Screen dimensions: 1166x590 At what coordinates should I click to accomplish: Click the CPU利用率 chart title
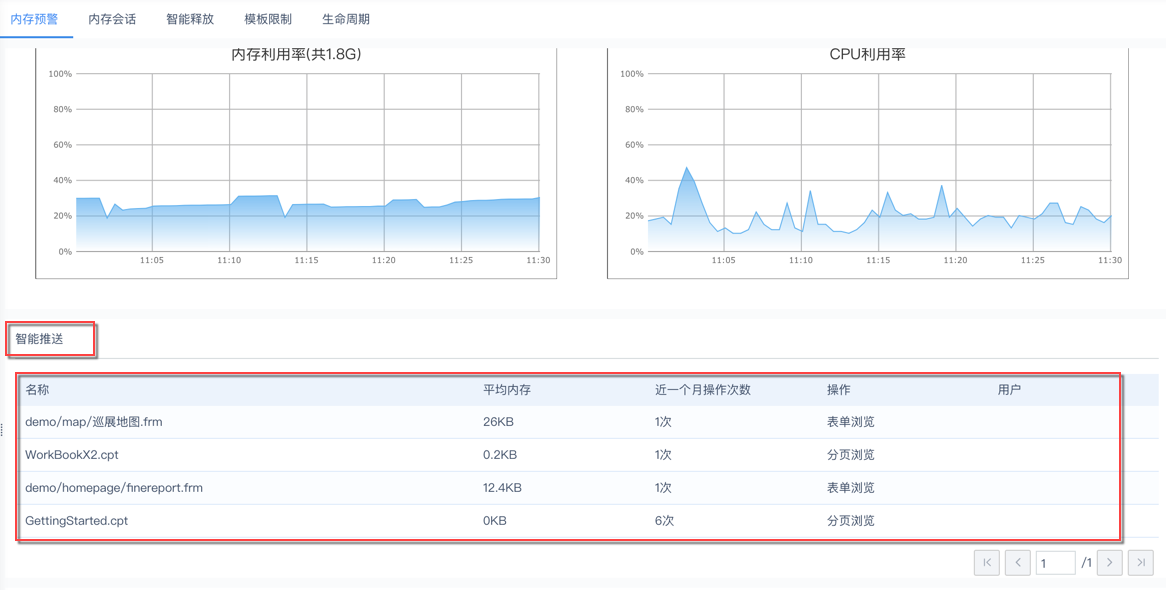coord(867,54)
